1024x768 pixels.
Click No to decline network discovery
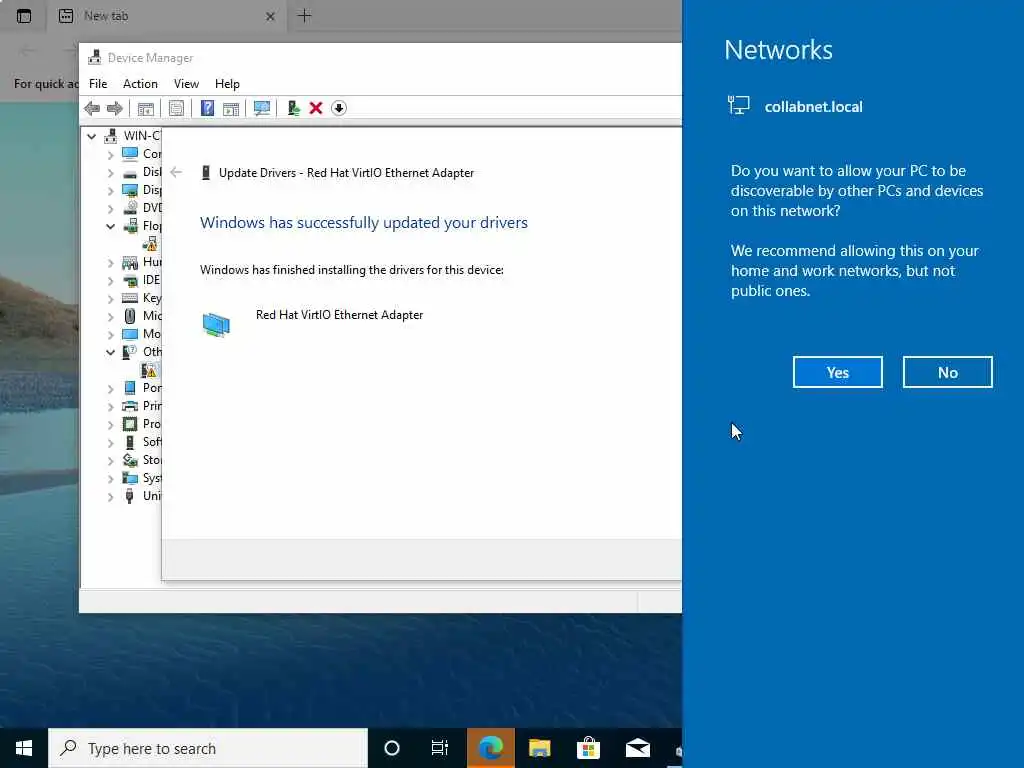pos(948,372)
